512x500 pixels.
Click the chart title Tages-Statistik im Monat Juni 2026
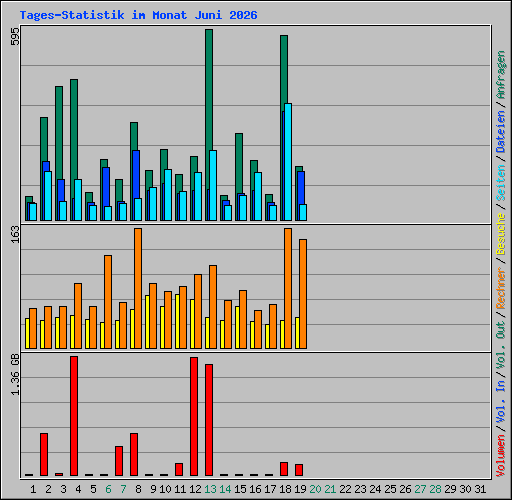[138, 15]
